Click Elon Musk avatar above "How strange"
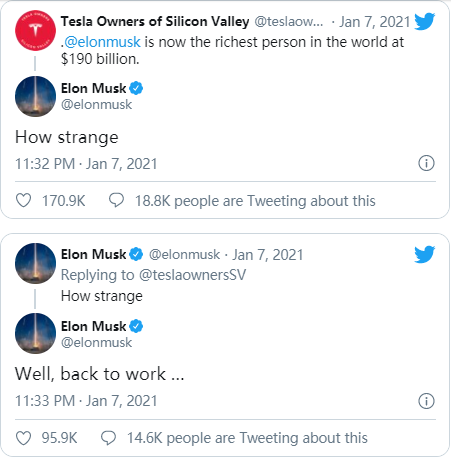 [x=35, y=96]
